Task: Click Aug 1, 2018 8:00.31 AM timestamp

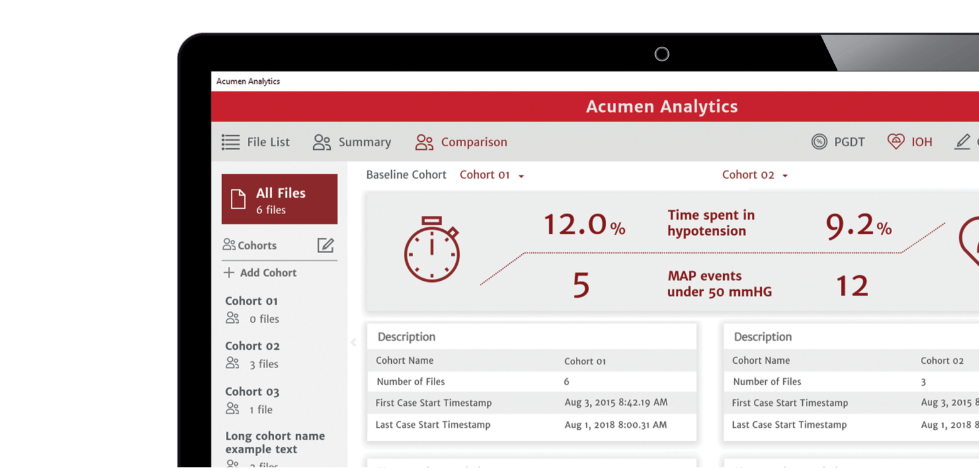Action: (616, 425)
